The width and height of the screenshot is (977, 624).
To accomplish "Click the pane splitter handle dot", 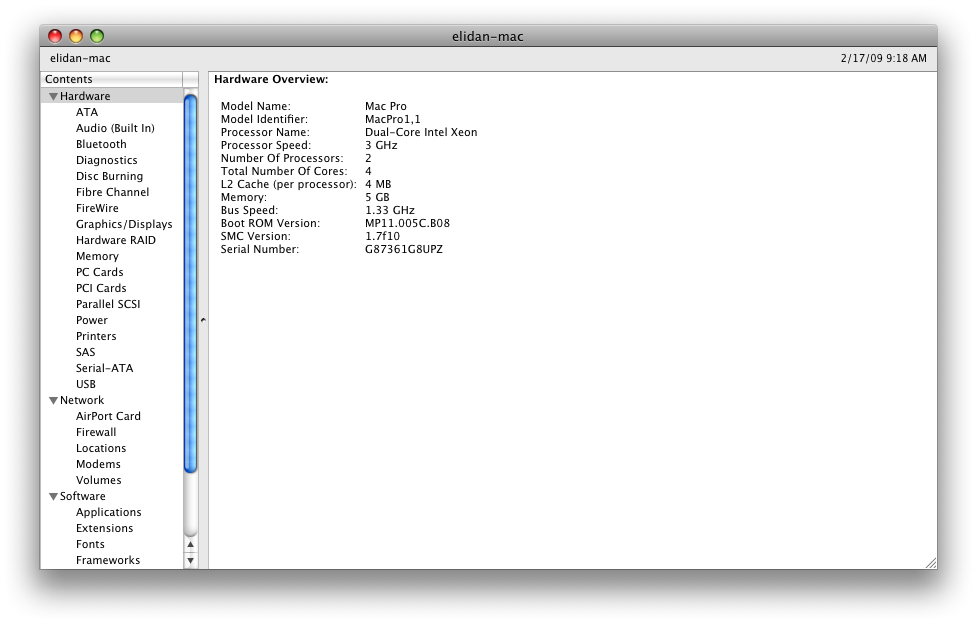I will [x=203, y=320].
